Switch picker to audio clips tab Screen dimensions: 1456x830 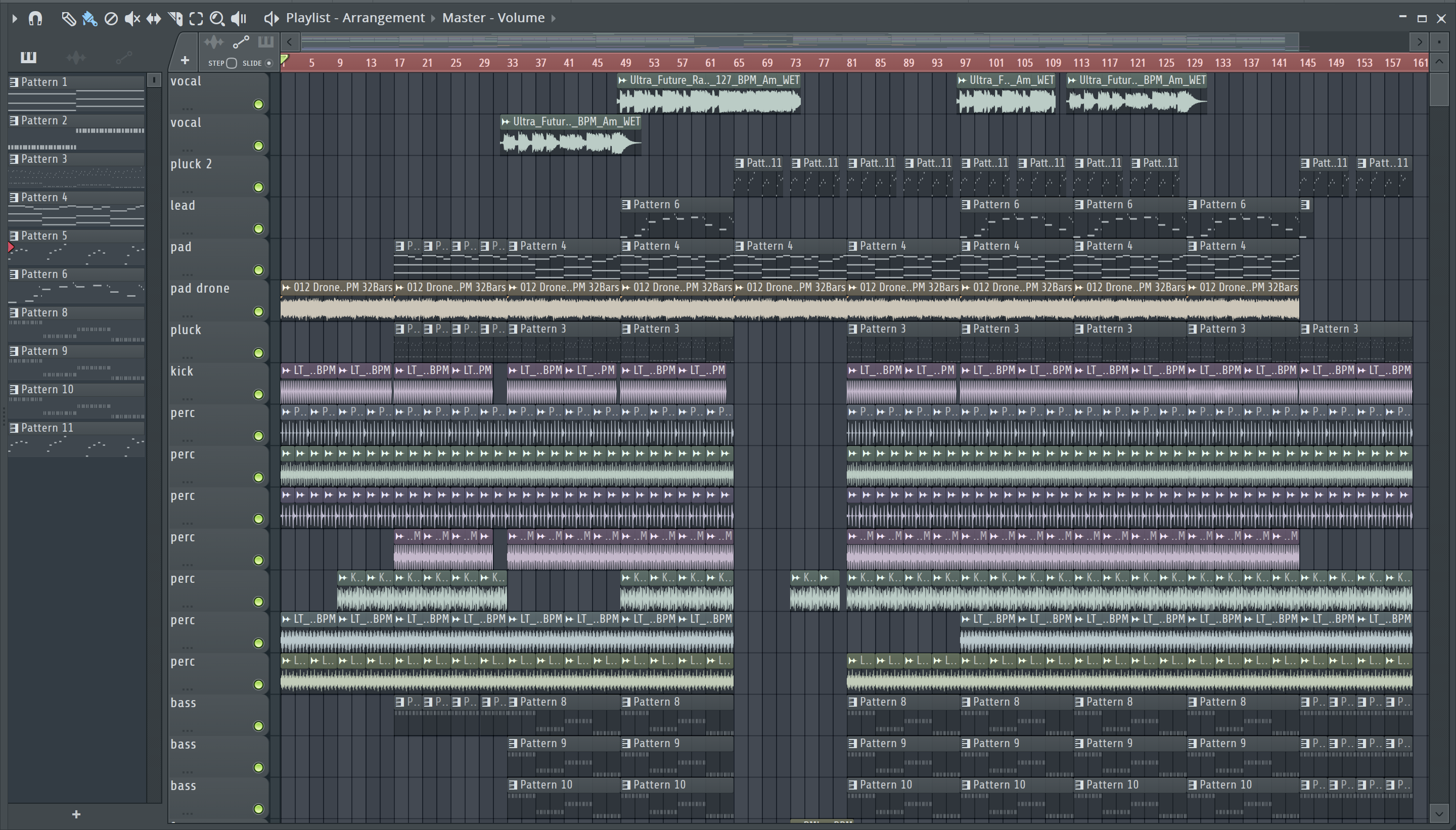[76, 57]
